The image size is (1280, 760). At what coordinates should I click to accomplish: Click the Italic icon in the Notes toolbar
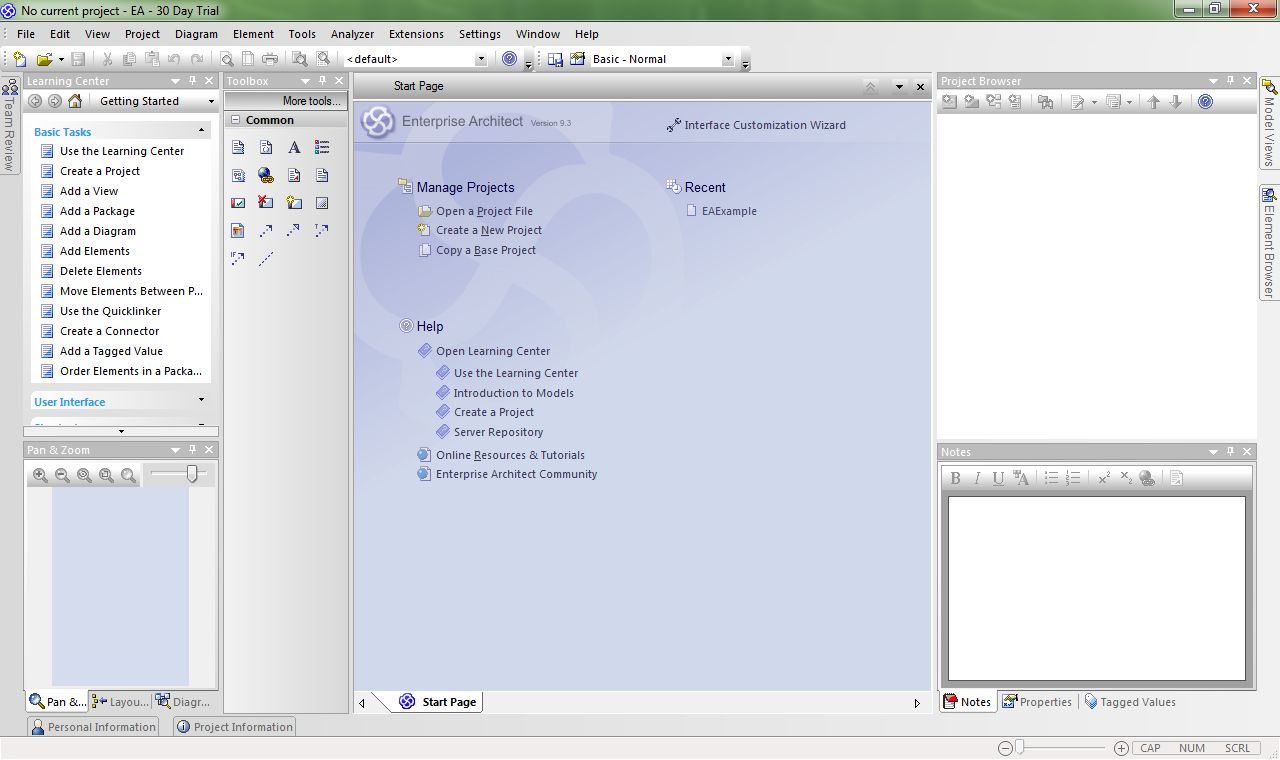coord(977,479)
